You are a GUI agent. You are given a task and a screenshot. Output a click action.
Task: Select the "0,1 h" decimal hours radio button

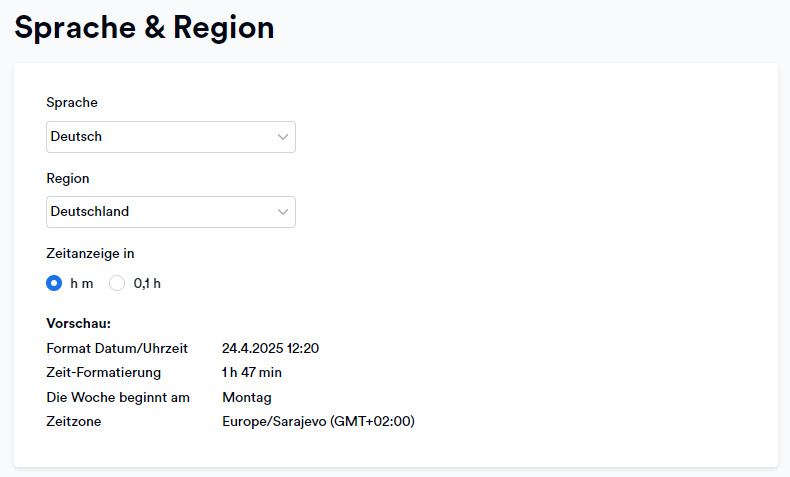pos(117,283)
